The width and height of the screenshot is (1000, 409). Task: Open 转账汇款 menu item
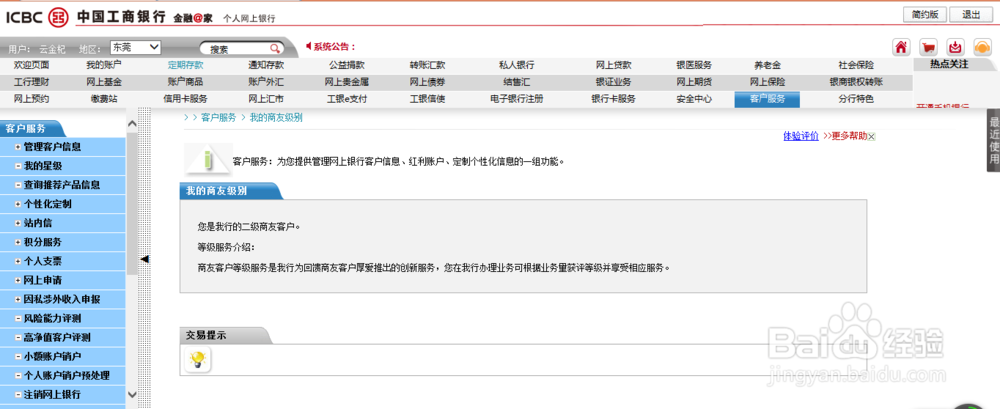(427, 65)
